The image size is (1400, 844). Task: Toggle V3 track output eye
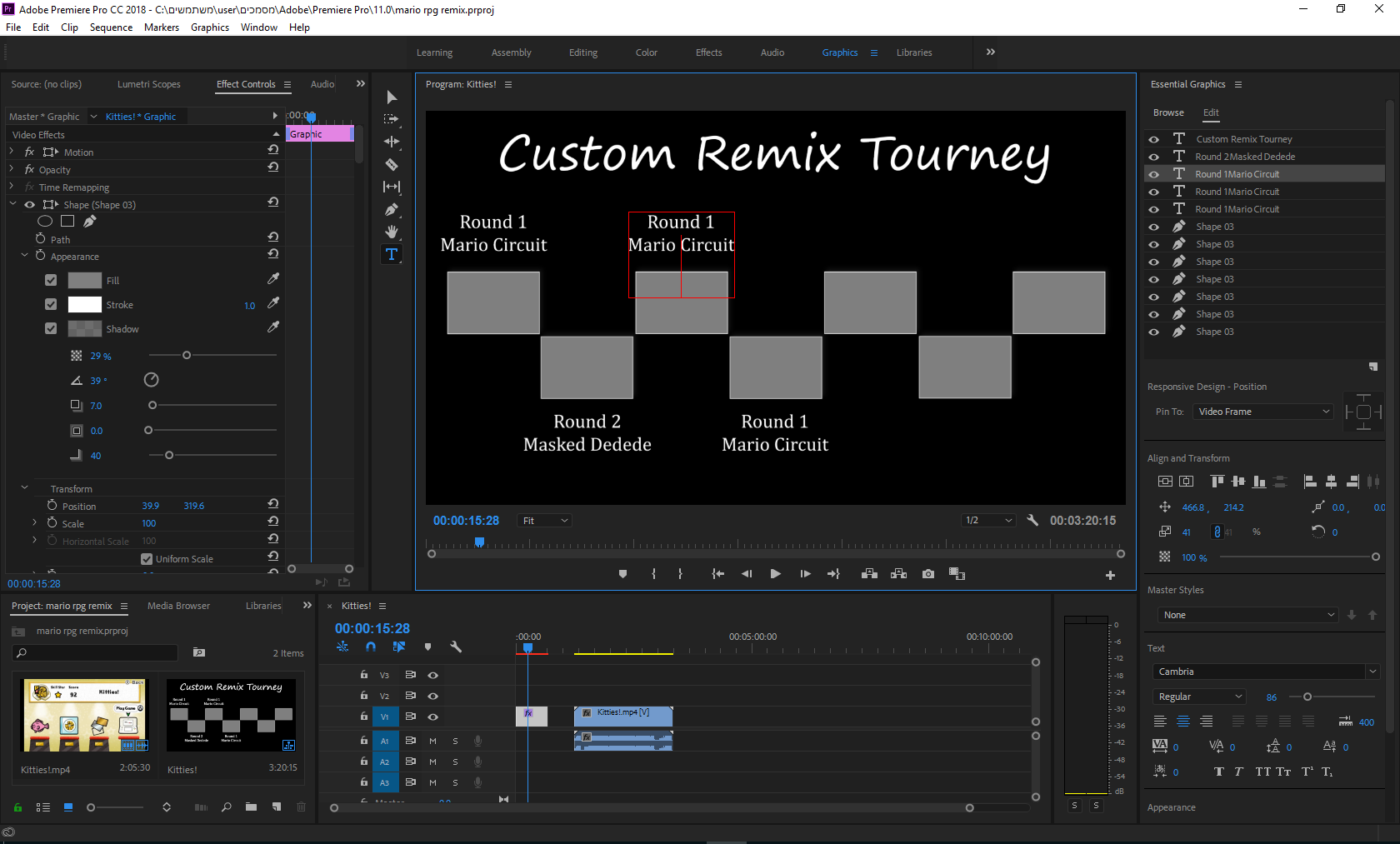coord(432,675)
